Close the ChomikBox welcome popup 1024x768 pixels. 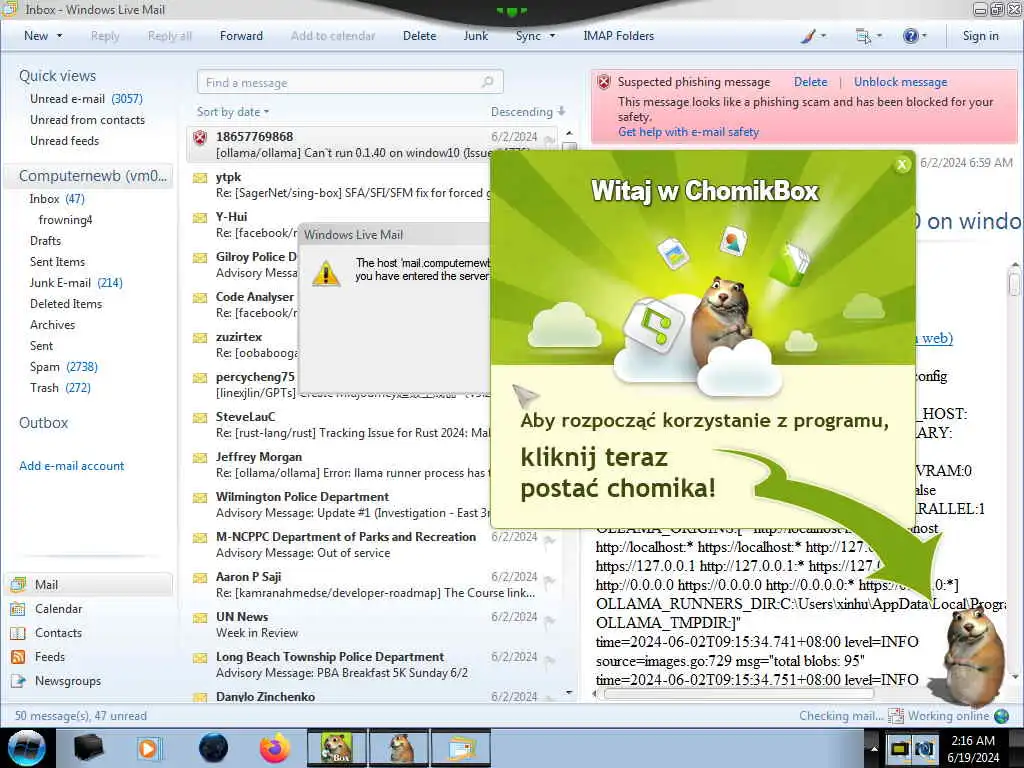coord(903,165)
